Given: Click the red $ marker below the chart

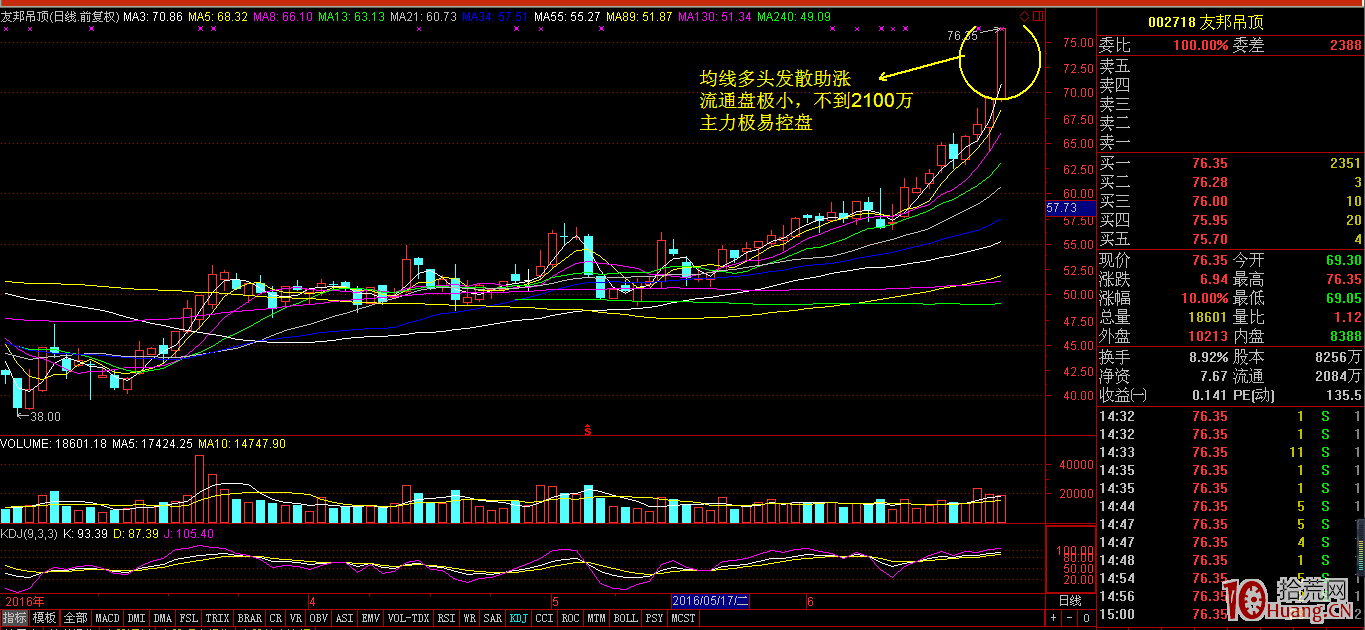Looking at the screenshot, I should pos(588,430).
